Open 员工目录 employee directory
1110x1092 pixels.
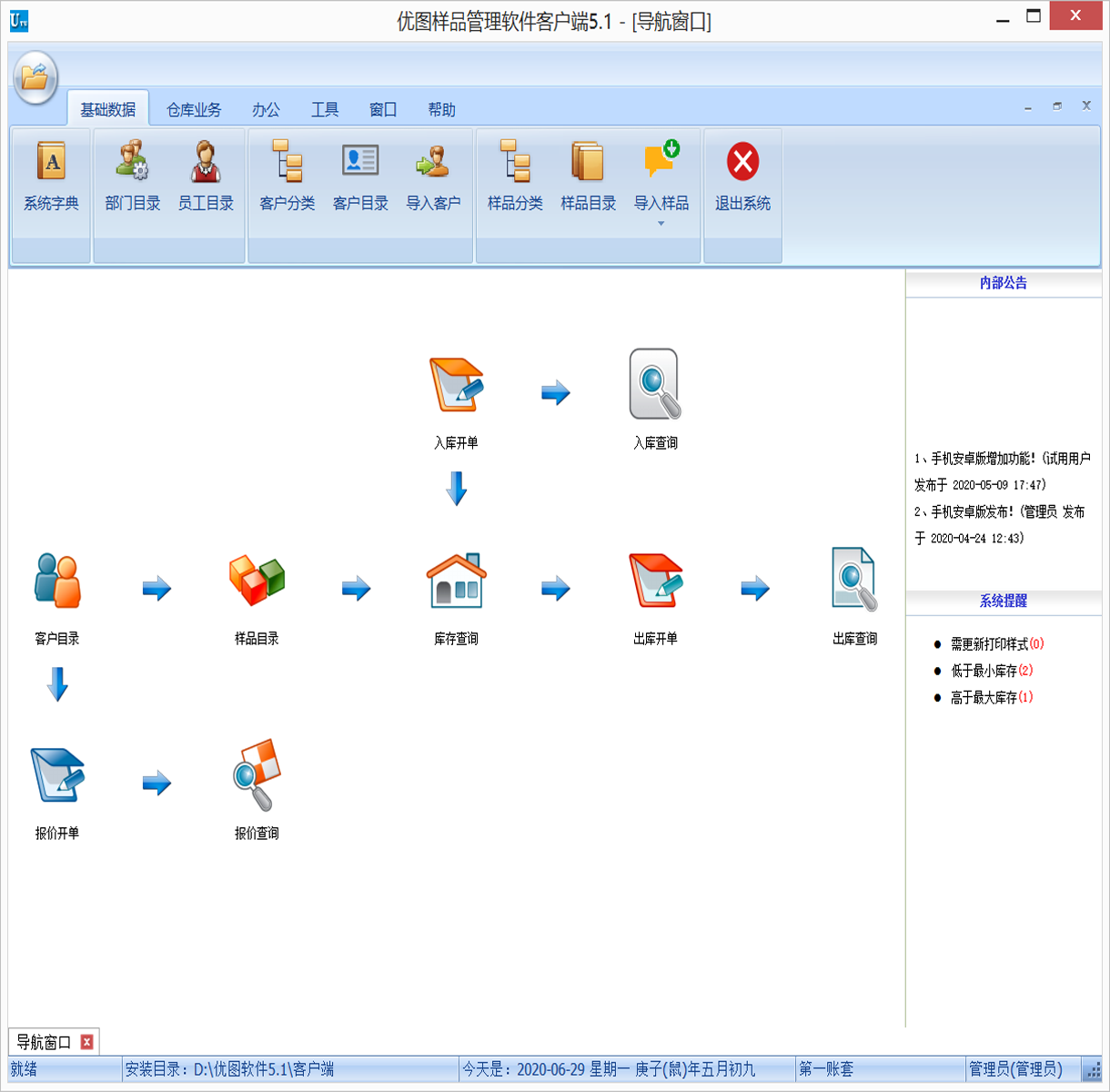(207, 173)
